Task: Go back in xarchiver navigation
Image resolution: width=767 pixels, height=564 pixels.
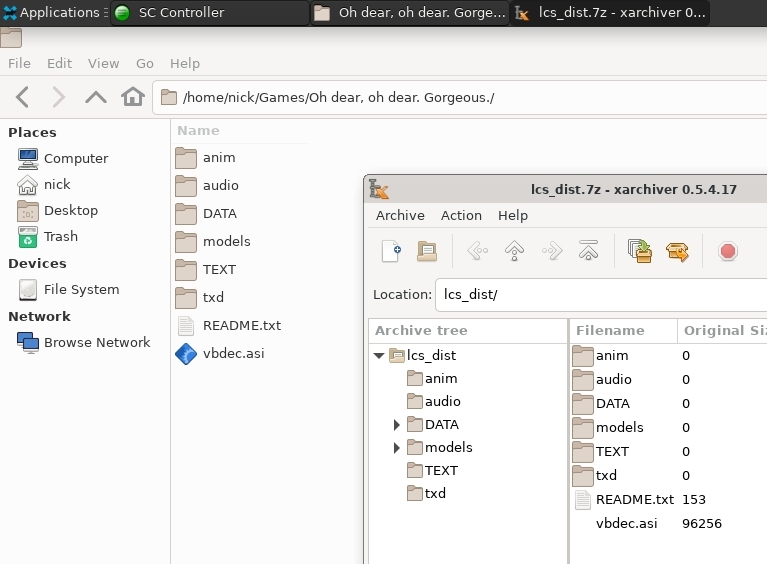Action: click(x=477, y=251)
